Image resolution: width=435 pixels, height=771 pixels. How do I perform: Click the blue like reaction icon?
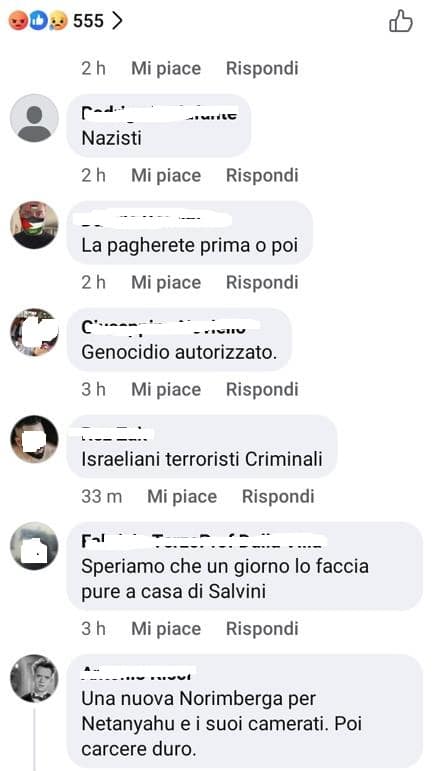39,21
